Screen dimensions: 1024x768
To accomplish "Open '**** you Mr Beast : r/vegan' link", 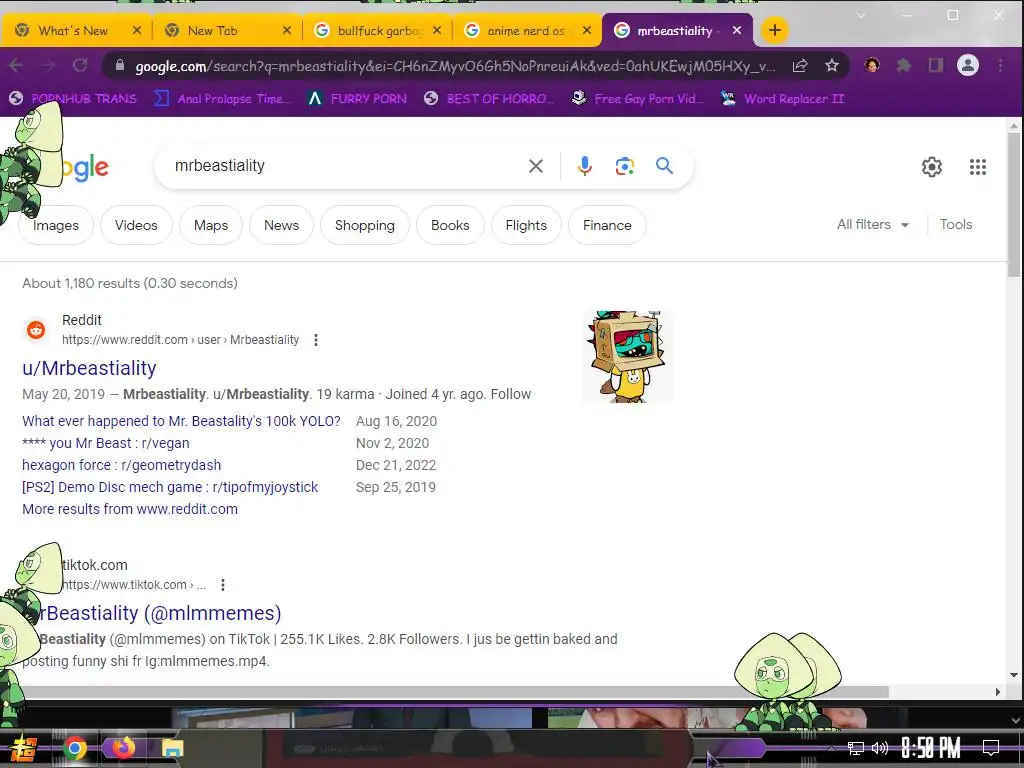I will tap(106, 443).
